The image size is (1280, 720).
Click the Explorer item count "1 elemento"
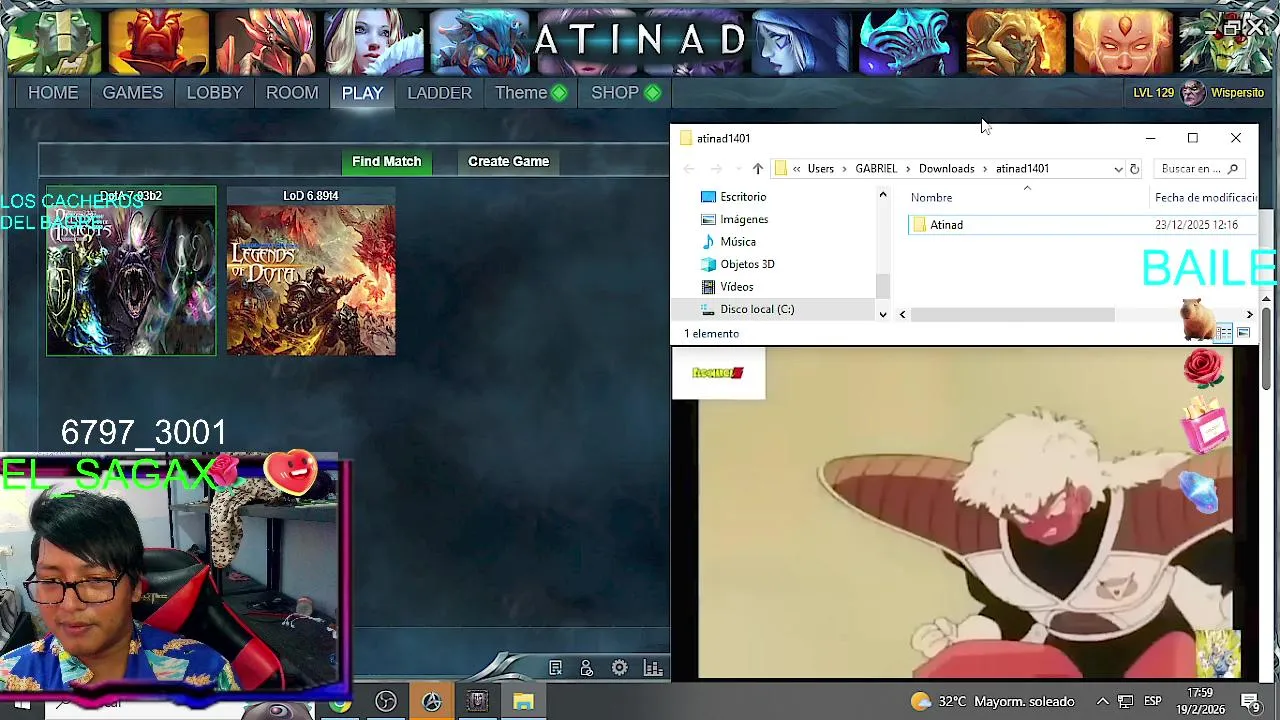(712, 334)
